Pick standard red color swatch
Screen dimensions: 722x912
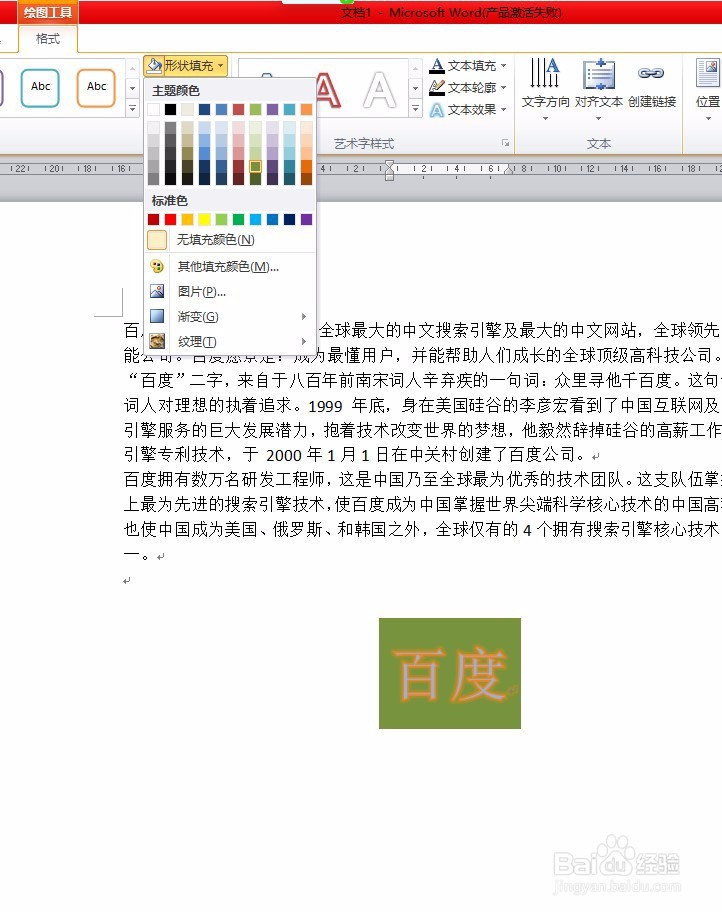tap(170, 219)
